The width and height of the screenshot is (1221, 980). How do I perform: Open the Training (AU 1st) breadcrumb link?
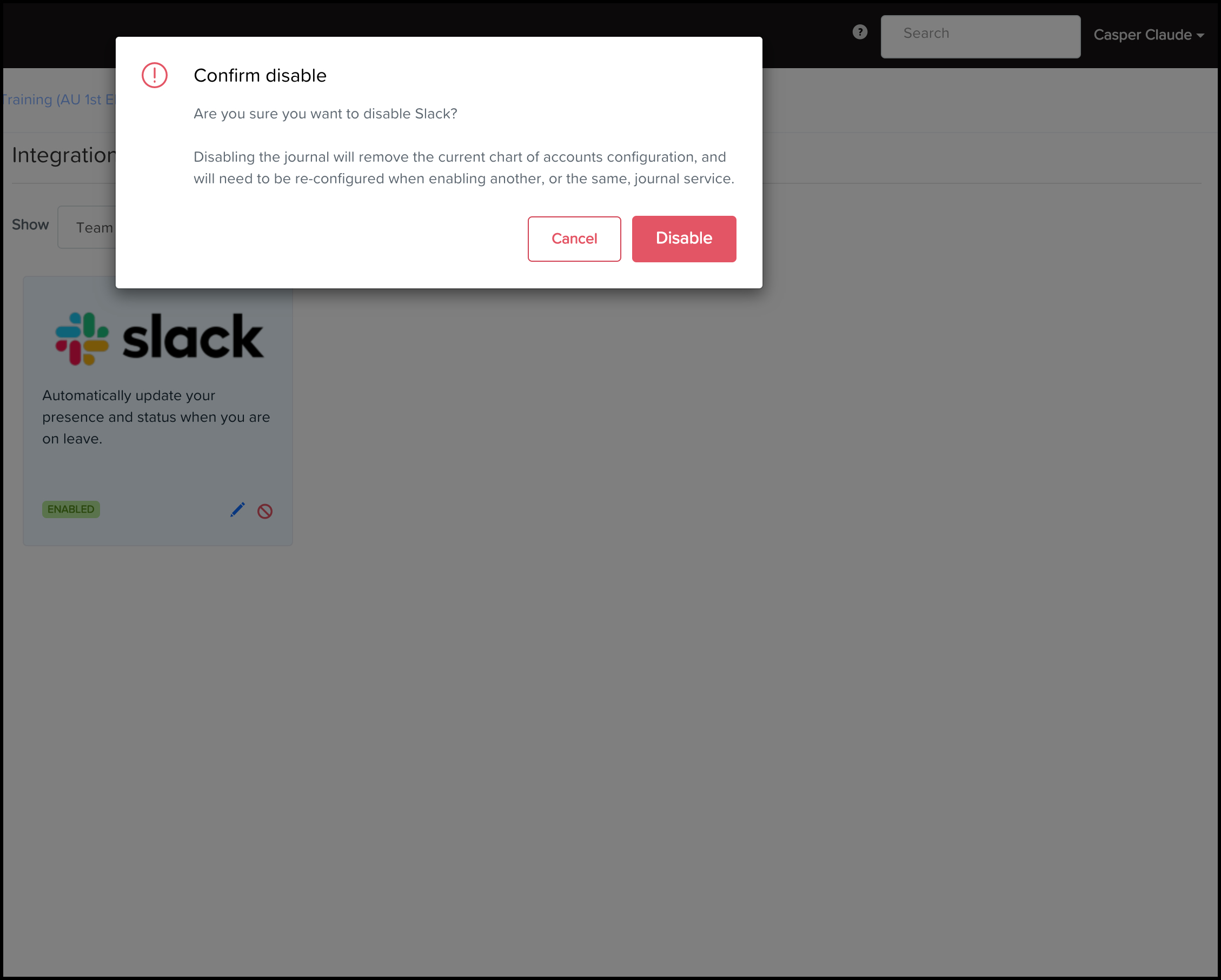click(x=58, y=100)
